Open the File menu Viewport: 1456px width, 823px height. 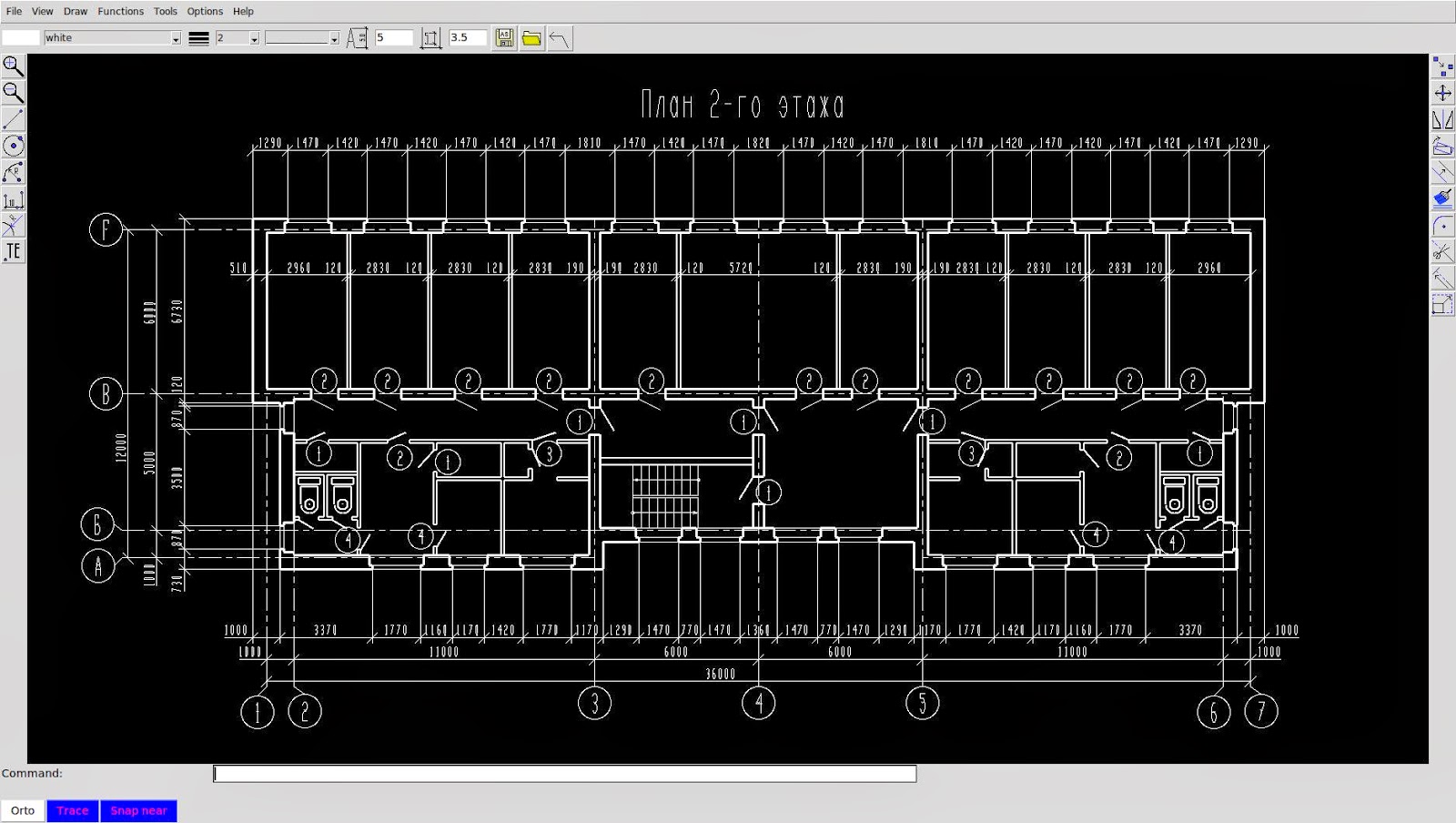pos(14,11)
